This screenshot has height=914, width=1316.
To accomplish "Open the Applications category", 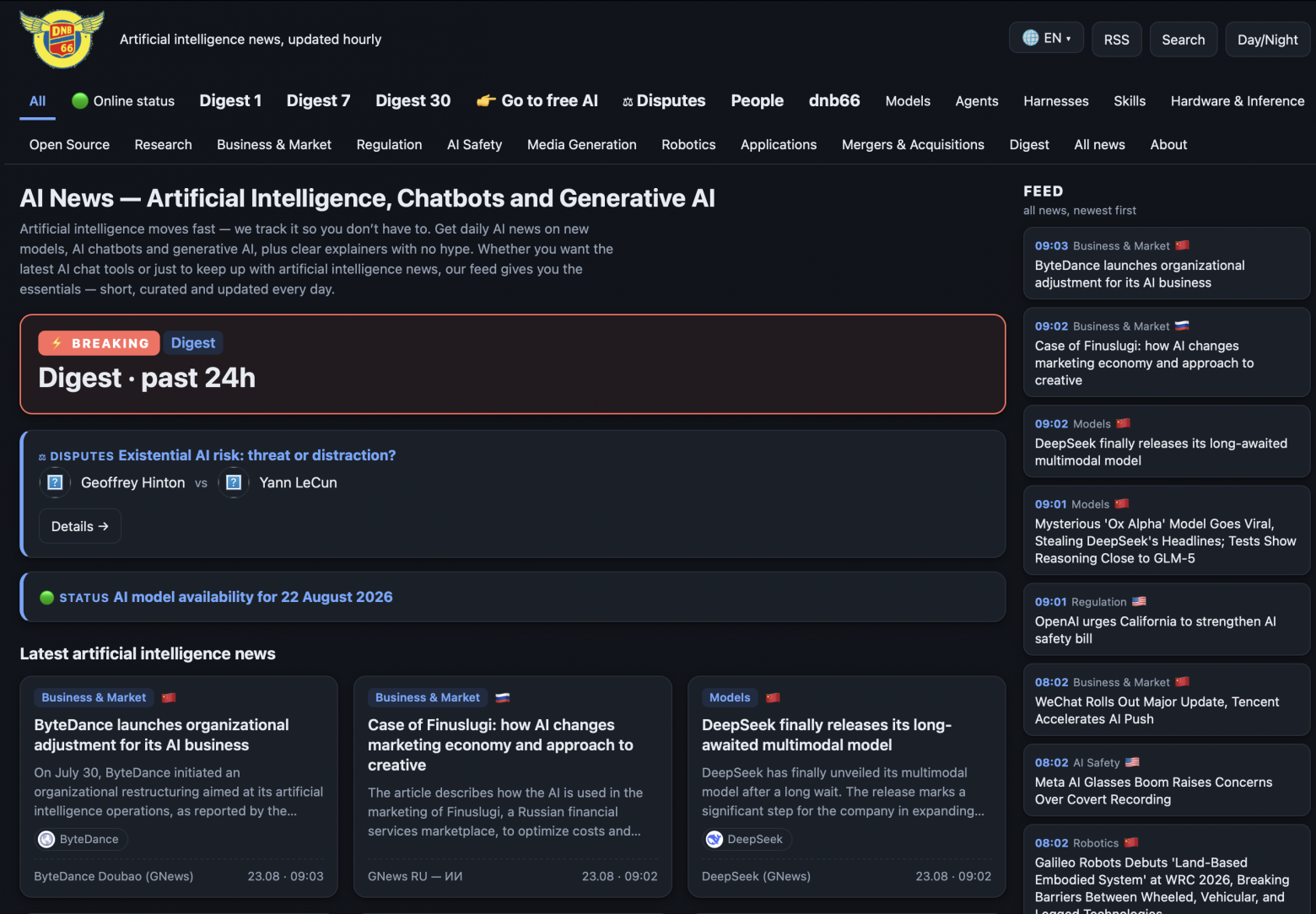I will [x=779, y=145].
